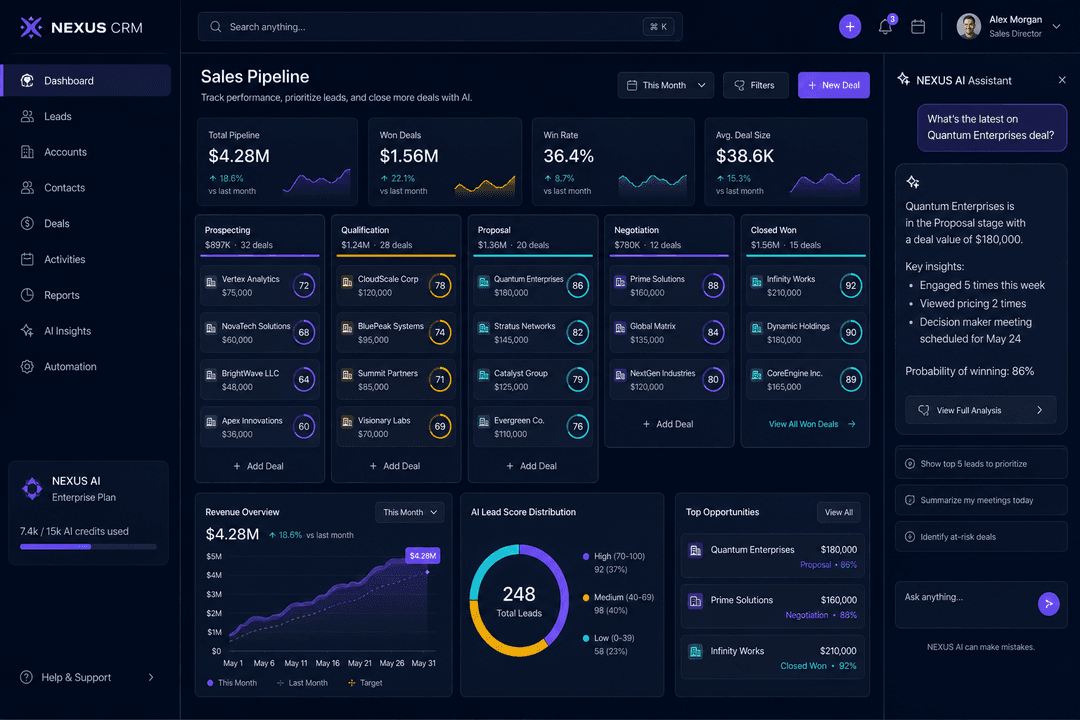Open Leads page from sidebar
The height and width of the screenshot is (720, 1080).
pos(87,116)
